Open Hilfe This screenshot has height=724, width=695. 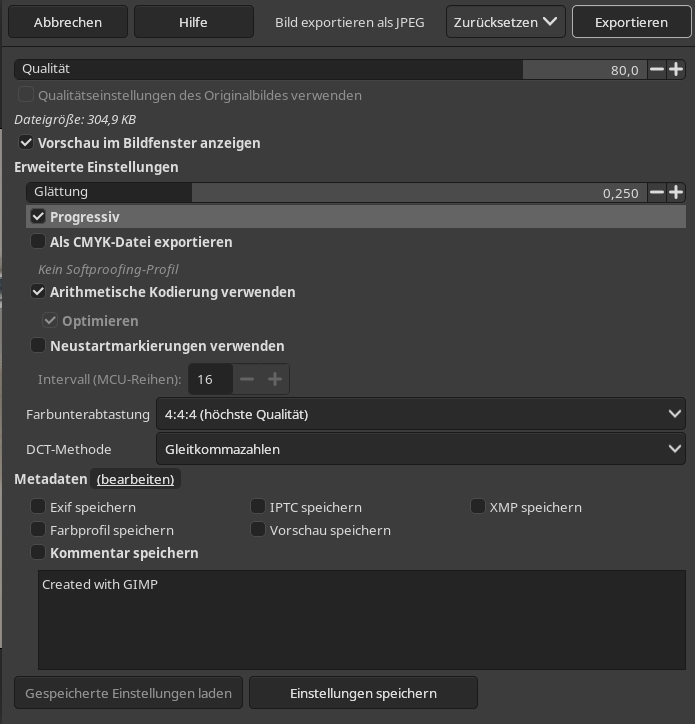click(193, 22)
